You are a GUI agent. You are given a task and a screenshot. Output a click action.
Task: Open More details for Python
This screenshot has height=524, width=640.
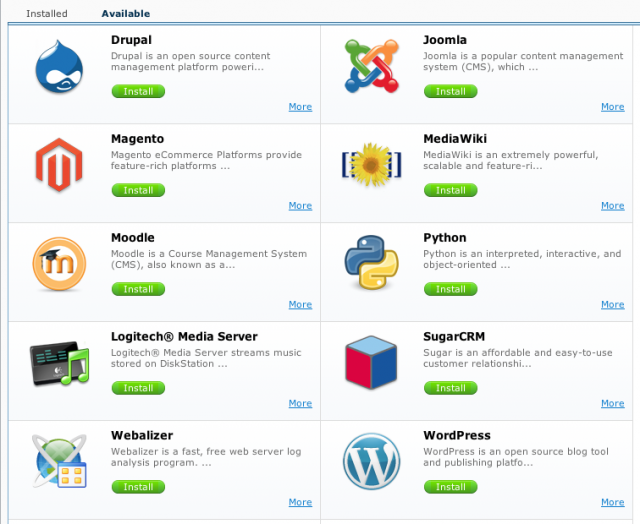coord(613,304)
